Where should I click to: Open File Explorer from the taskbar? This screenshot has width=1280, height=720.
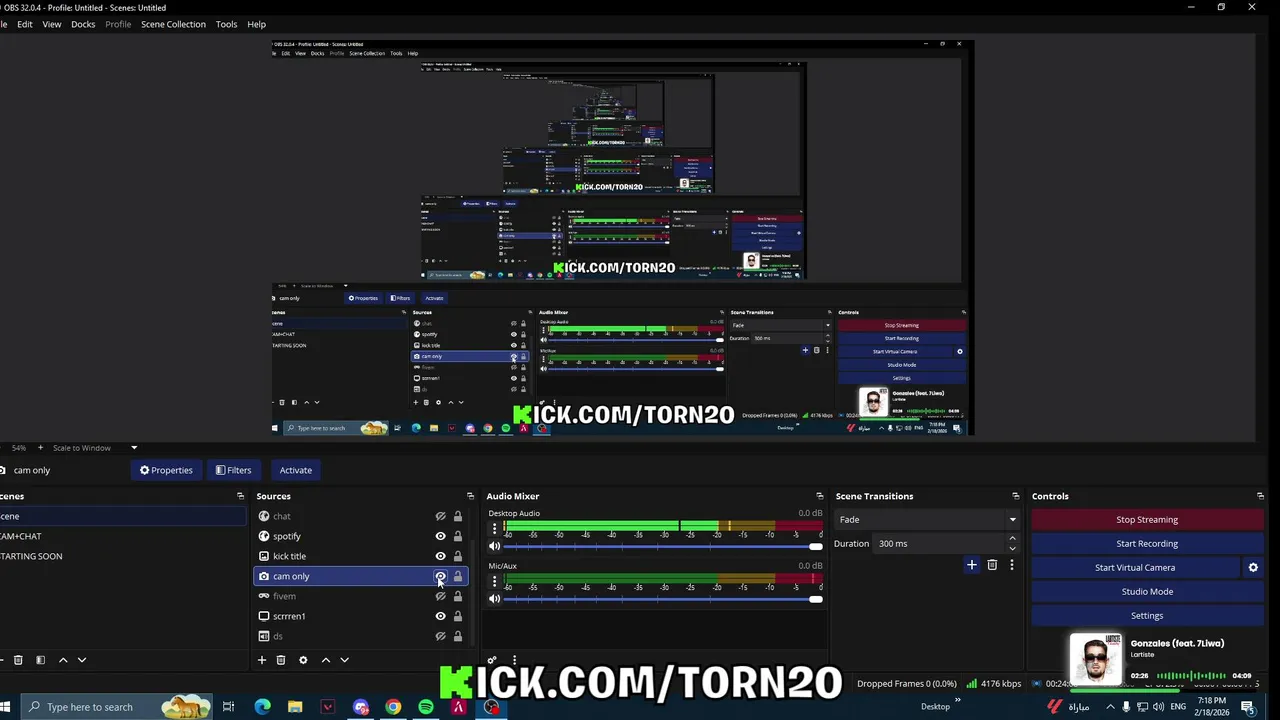[x=295, y=707]
